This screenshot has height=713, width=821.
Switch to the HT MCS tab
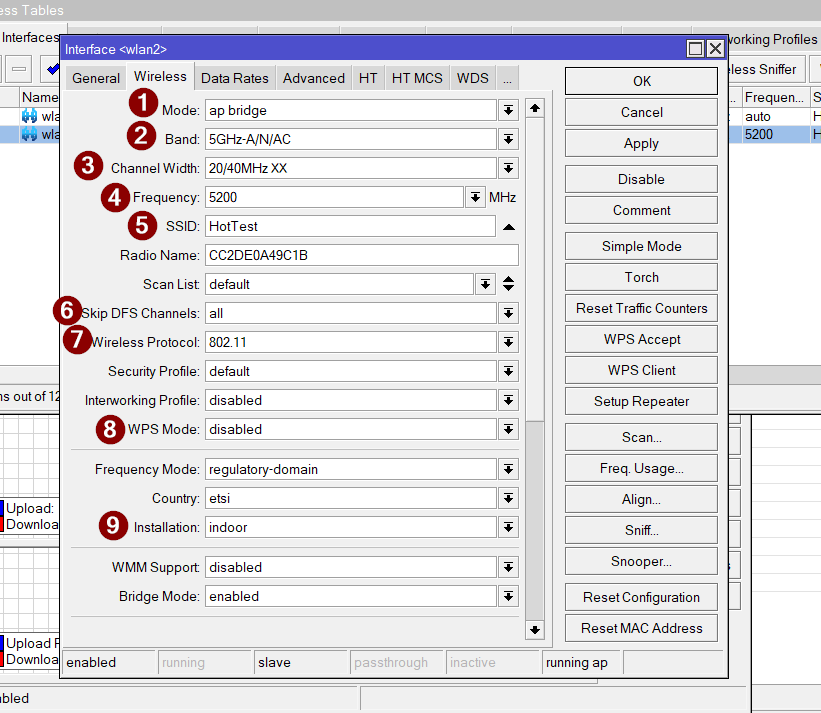coord(417,79)
